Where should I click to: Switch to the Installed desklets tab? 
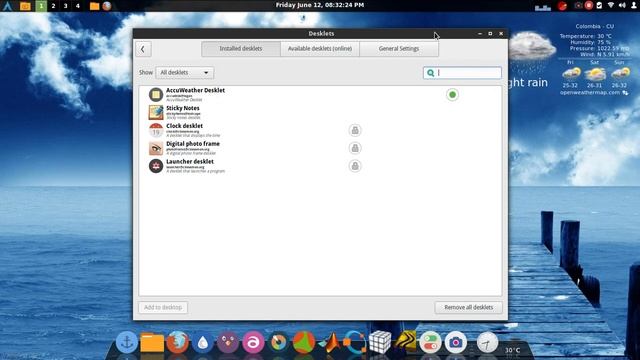click(241, 49)
